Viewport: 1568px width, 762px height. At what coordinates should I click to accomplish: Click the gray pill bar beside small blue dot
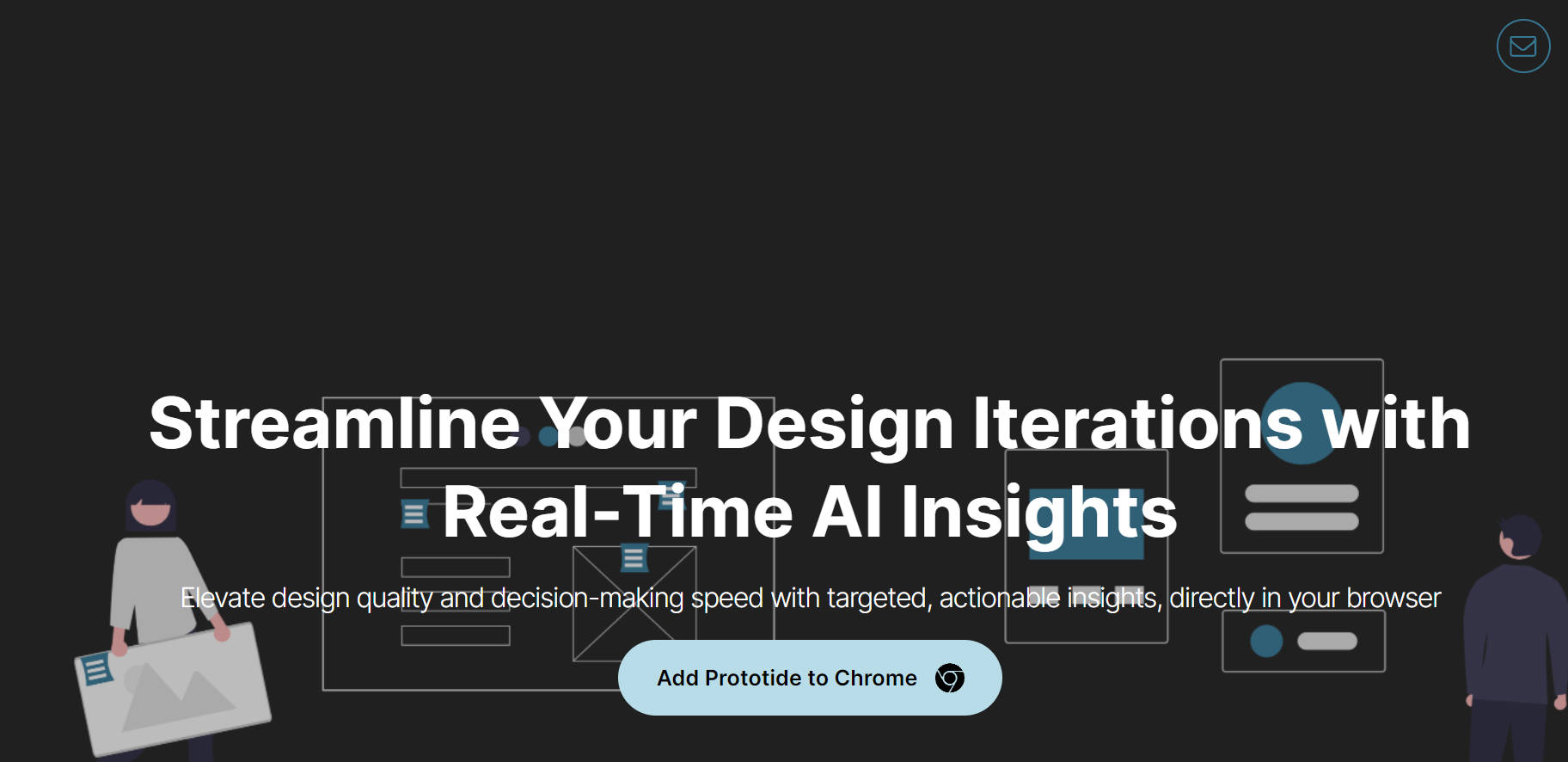tap(1326, 641)
